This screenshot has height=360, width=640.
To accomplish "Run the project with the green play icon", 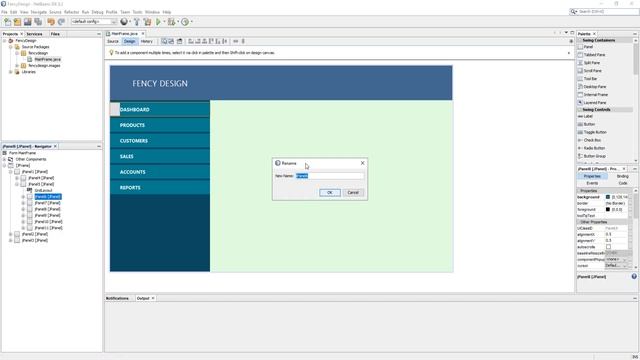I will (x=158, y=22).
